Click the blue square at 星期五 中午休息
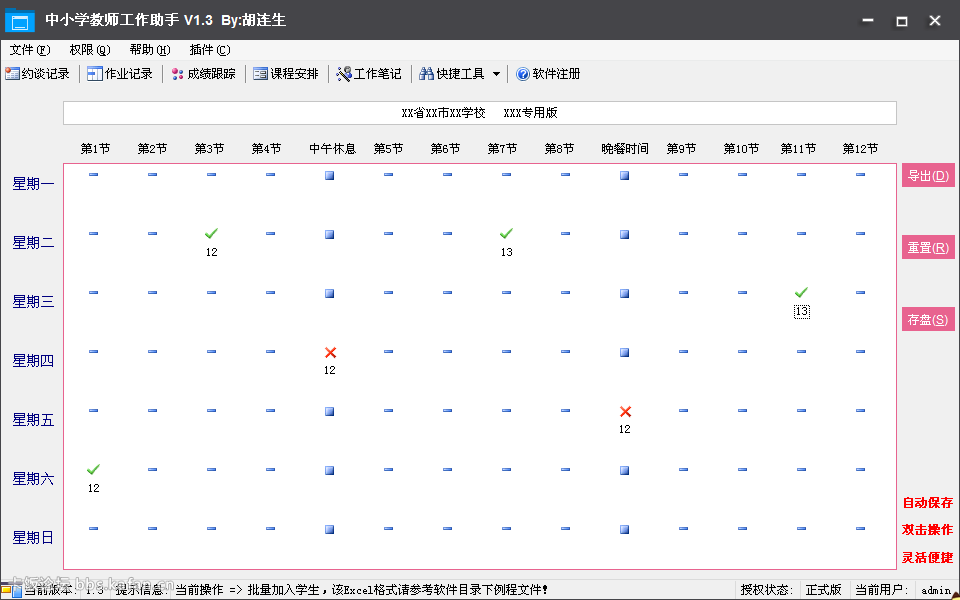 point(329,411)
